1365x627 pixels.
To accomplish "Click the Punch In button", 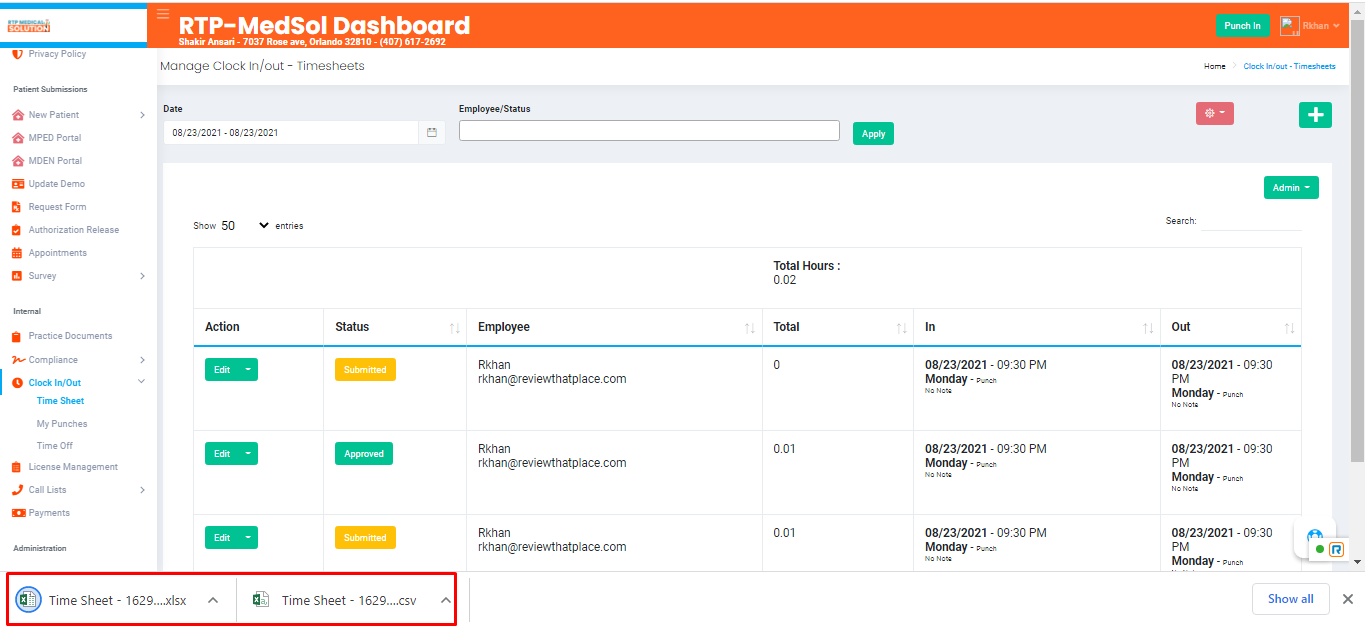I will point(1242,26).
